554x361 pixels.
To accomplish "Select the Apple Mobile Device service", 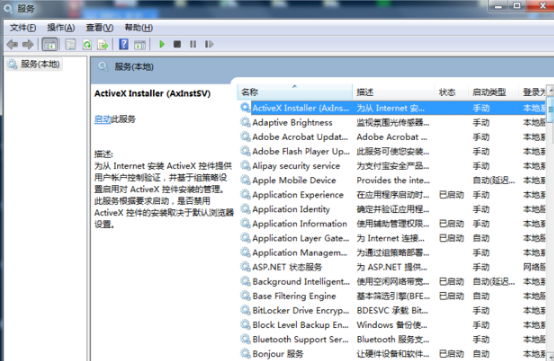I will point(393,180).
